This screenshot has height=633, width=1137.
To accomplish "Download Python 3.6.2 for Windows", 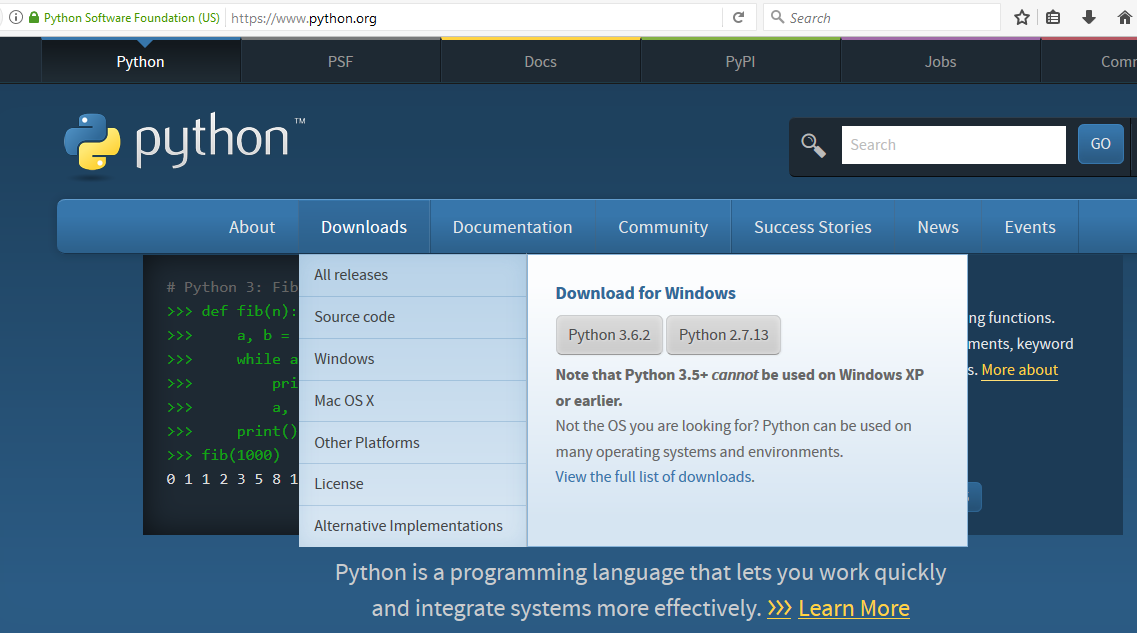I will [609, 335].
